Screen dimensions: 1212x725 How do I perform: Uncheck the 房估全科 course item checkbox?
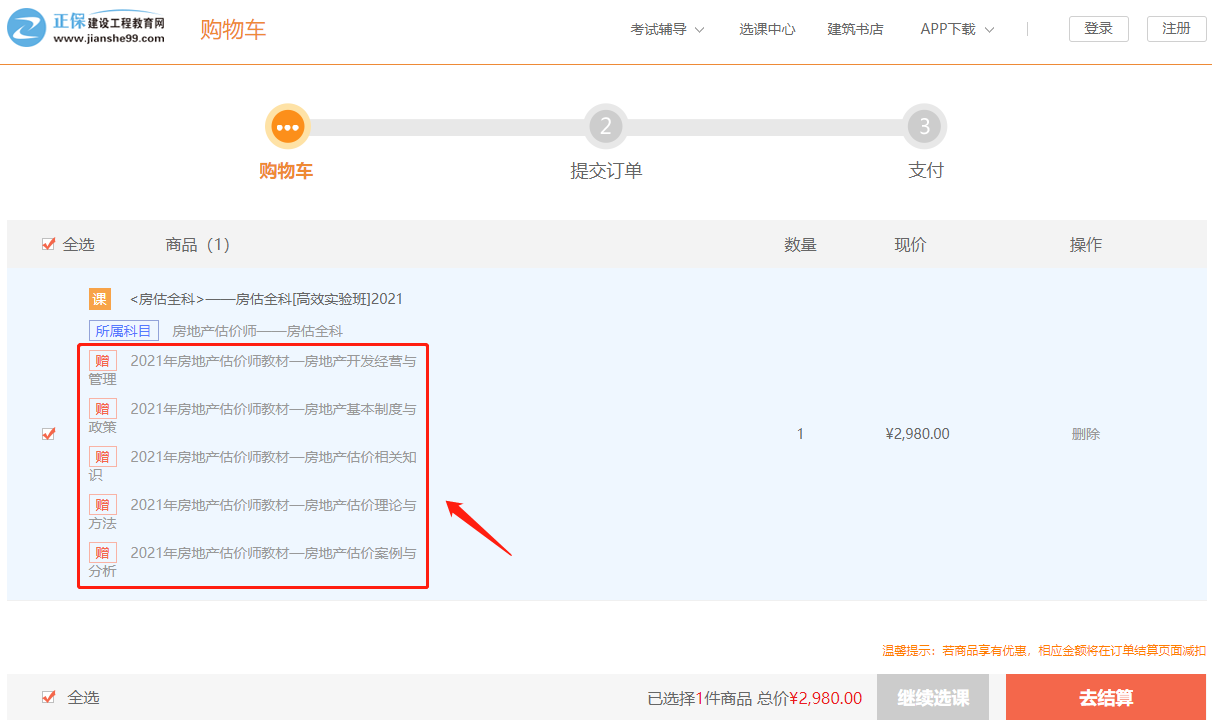(48, 434)
